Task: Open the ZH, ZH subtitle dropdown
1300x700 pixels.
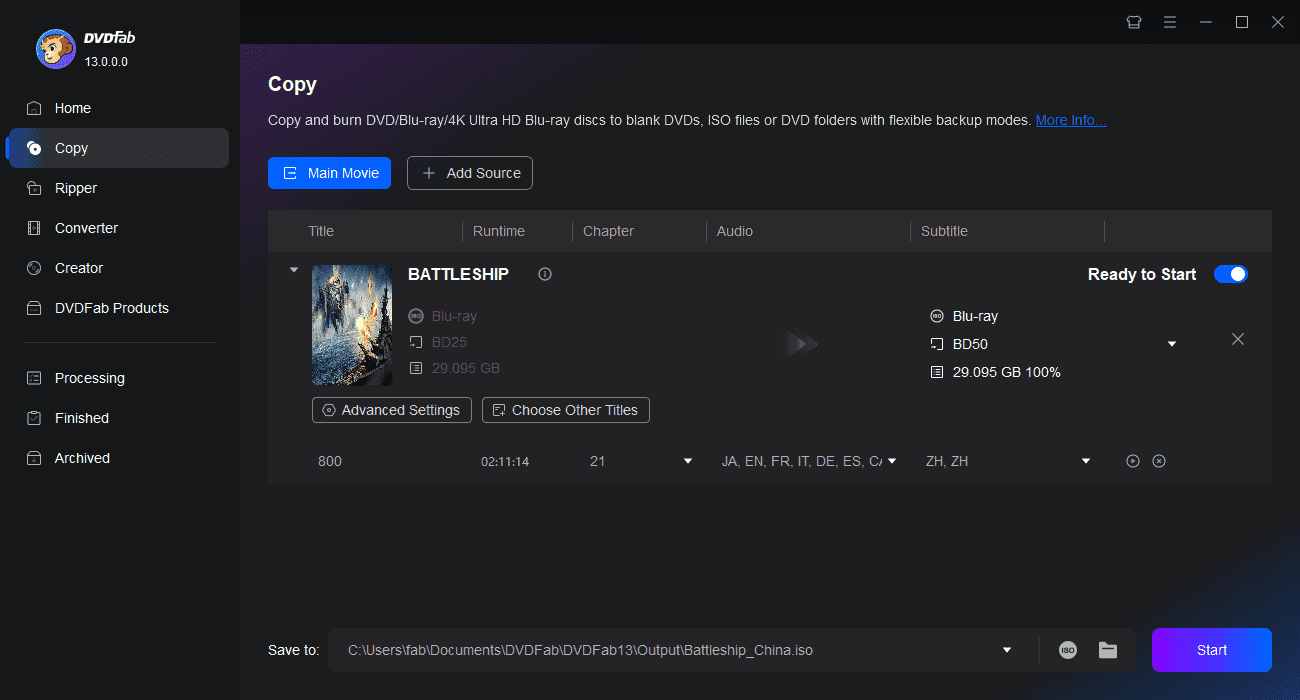Action: coord(1086,461)
